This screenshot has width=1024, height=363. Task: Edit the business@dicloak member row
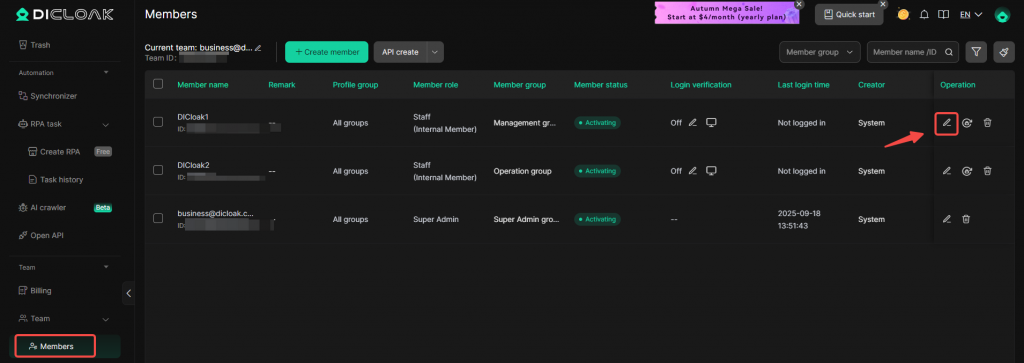946,219
